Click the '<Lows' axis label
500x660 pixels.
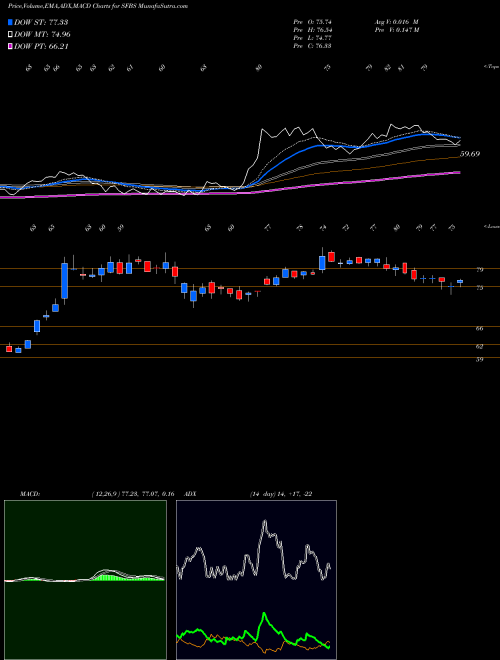(491, 226)
